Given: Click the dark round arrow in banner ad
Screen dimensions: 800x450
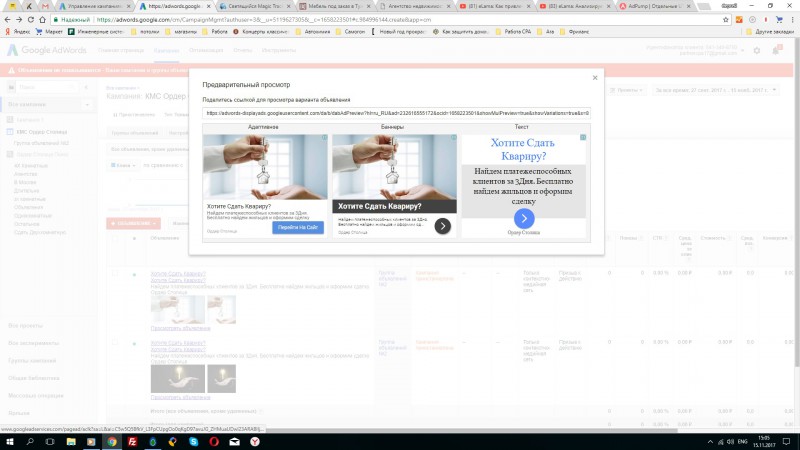Looking at the screenshot, I should click(442, 226).
